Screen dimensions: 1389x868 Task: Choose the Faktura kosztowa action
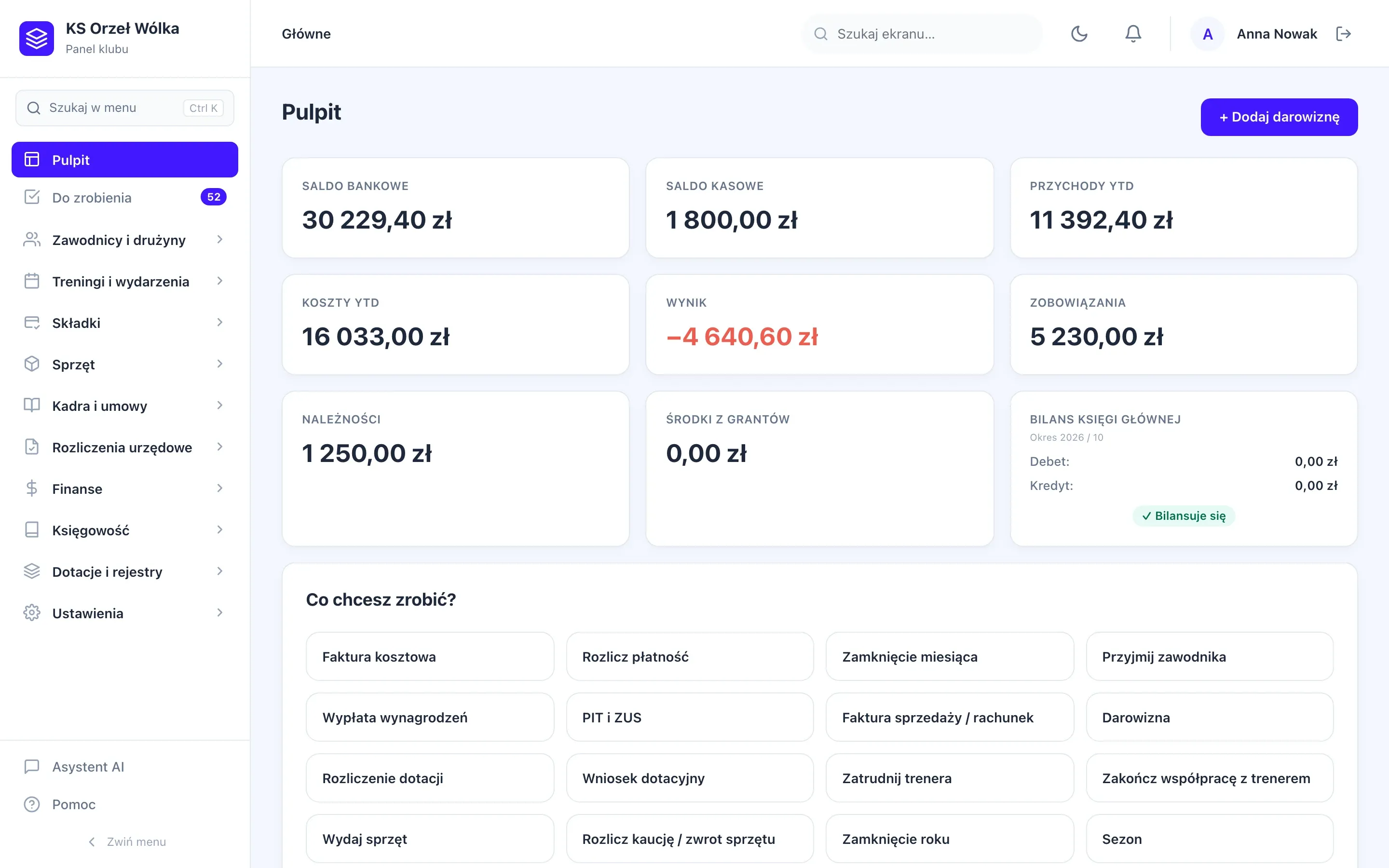point(430,656)
